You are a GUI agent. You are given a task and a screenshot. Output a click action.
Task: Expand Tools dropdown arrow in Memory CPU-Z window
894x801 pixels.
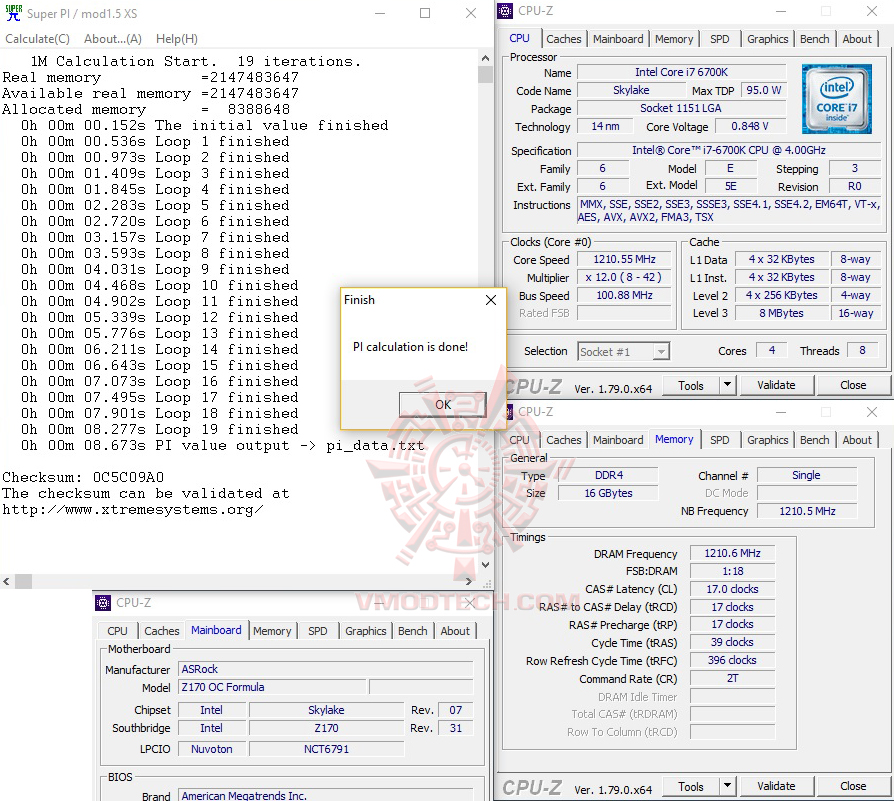[728, 787]
